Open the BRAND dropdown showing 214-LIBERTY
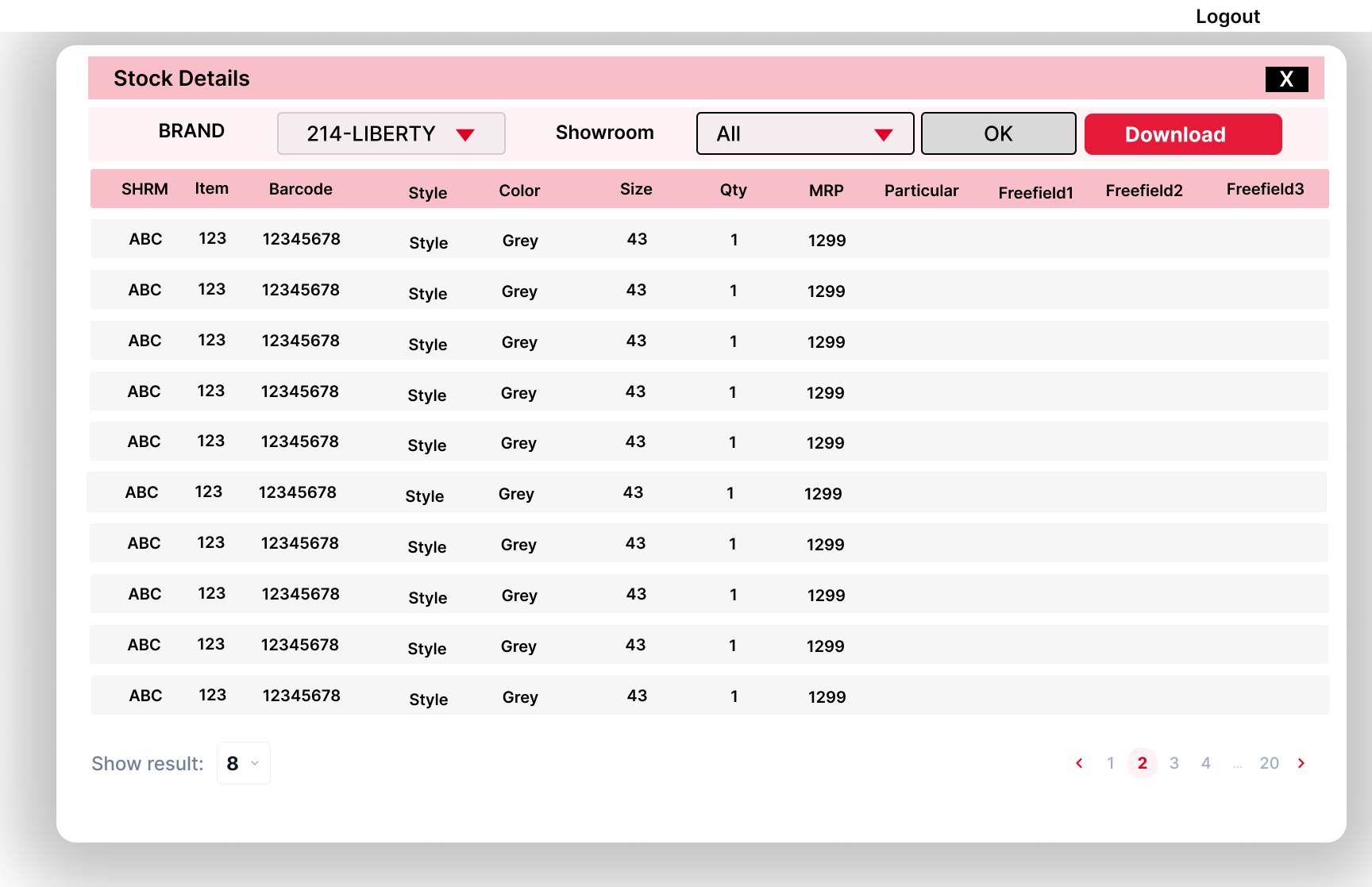The height and width of the screenshot is (887, 1372). pos(391,133)
